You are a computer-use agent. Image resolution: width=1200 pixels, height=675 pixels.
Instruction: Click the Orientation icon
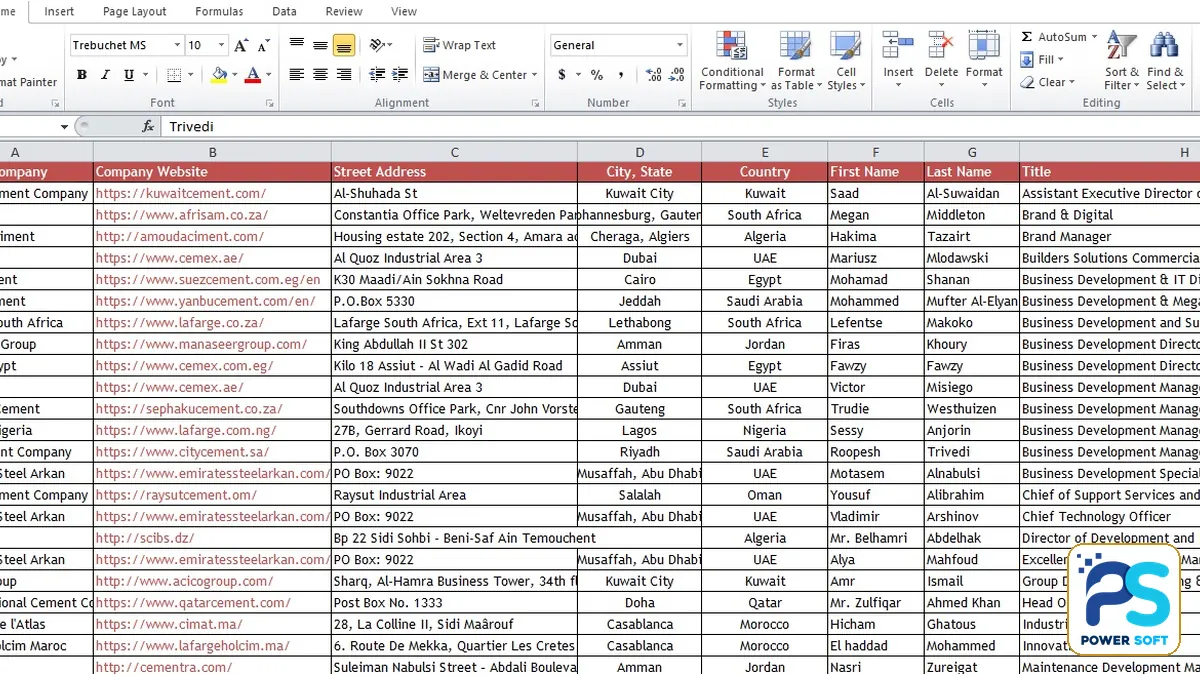click(x=377, y=45)
